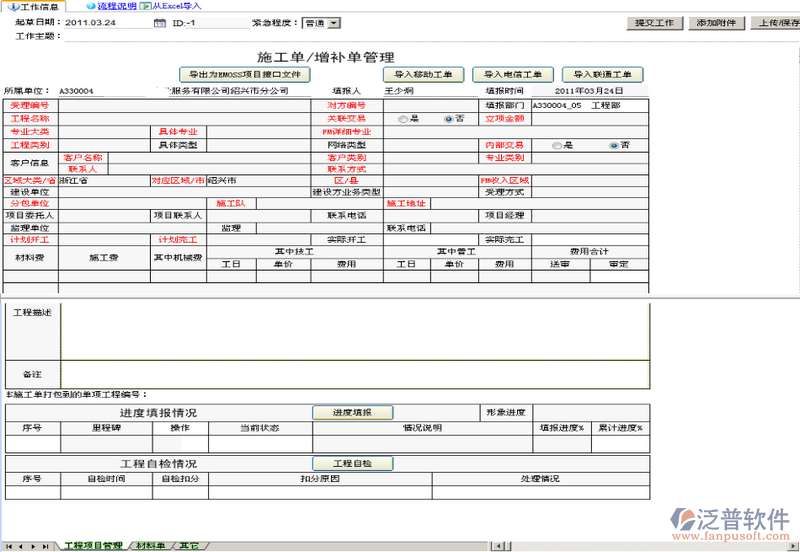Viewport: 800px width, 552px height.
Task: Click the 提交工作 button
Action: click(x=655, y=23)
